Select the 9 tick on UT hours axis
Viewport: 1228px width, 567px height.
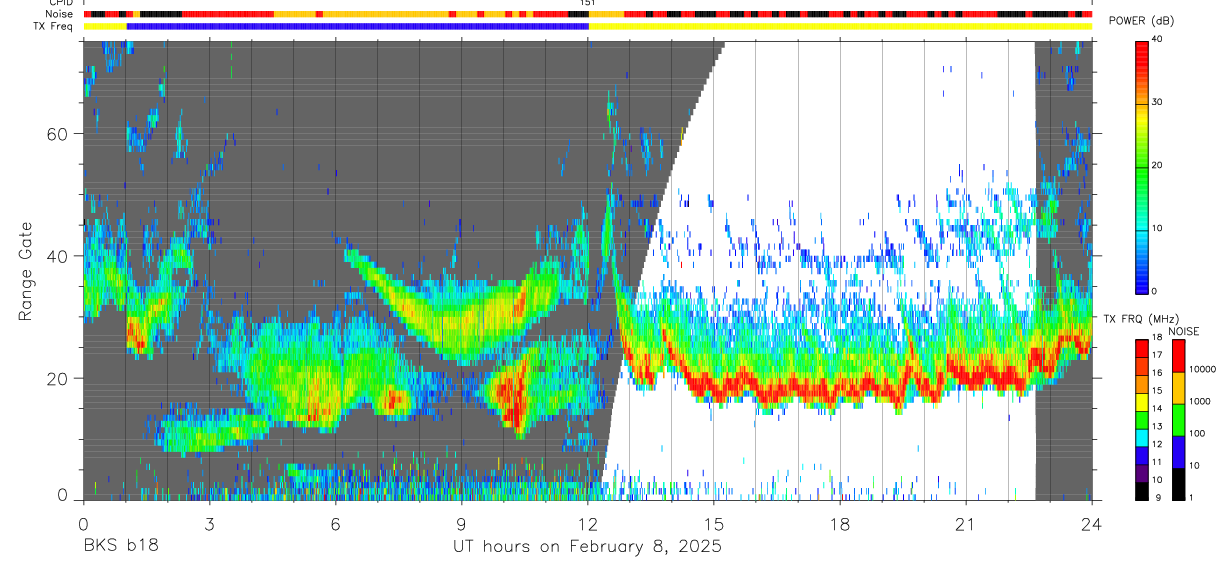coord(461,523)
